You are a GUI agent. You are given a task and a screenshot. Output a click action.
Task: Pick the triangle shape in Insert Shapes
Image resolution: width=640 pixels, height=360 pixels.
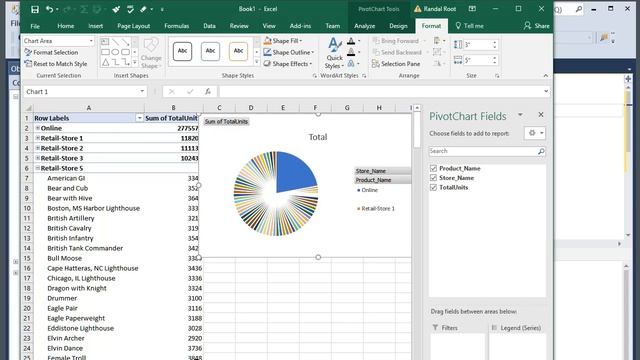(105, 62)
